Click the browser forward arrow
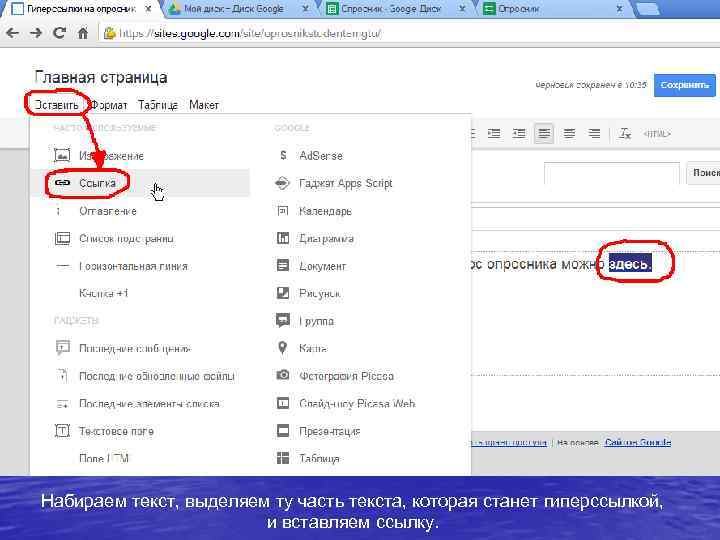The width and height of the screenshot is (720, 540). pyautogui.click(x=36, y=33)
